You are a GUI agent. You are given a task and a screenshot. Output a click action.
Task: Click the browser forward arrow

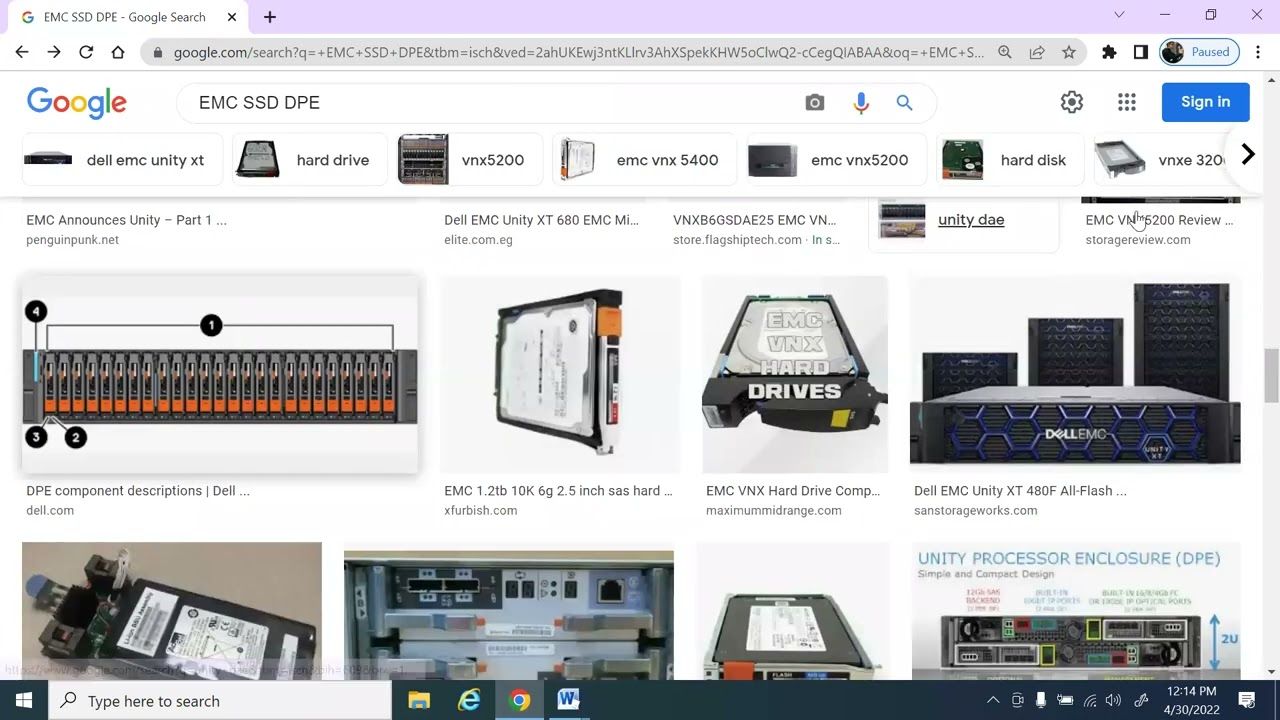pos(54,52)
